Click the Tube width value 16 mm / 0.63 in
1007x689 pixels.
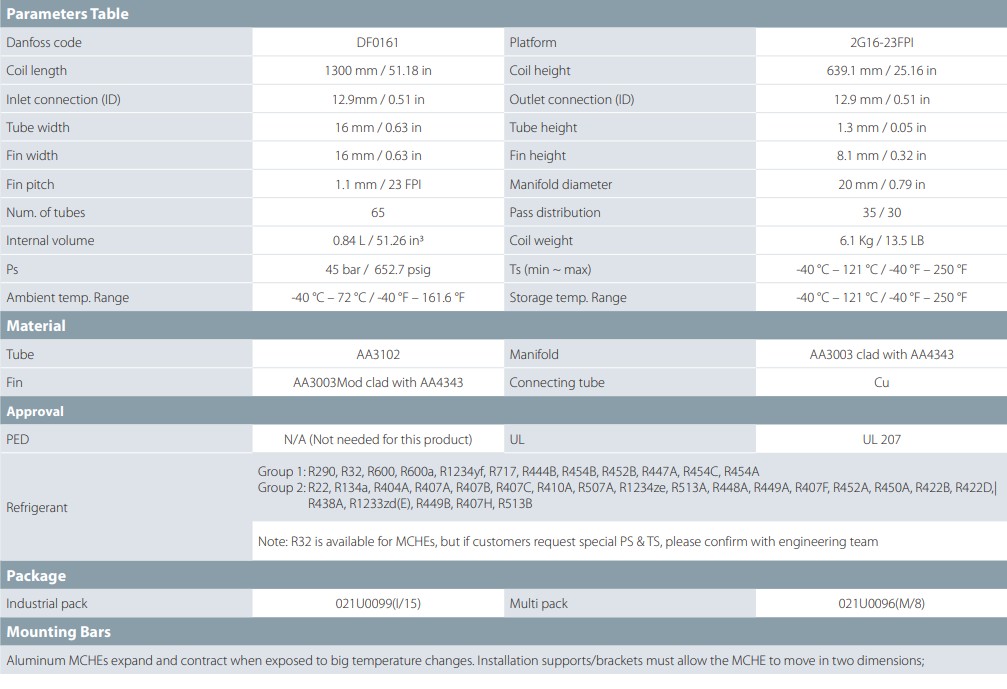click(x=378, y=127)
